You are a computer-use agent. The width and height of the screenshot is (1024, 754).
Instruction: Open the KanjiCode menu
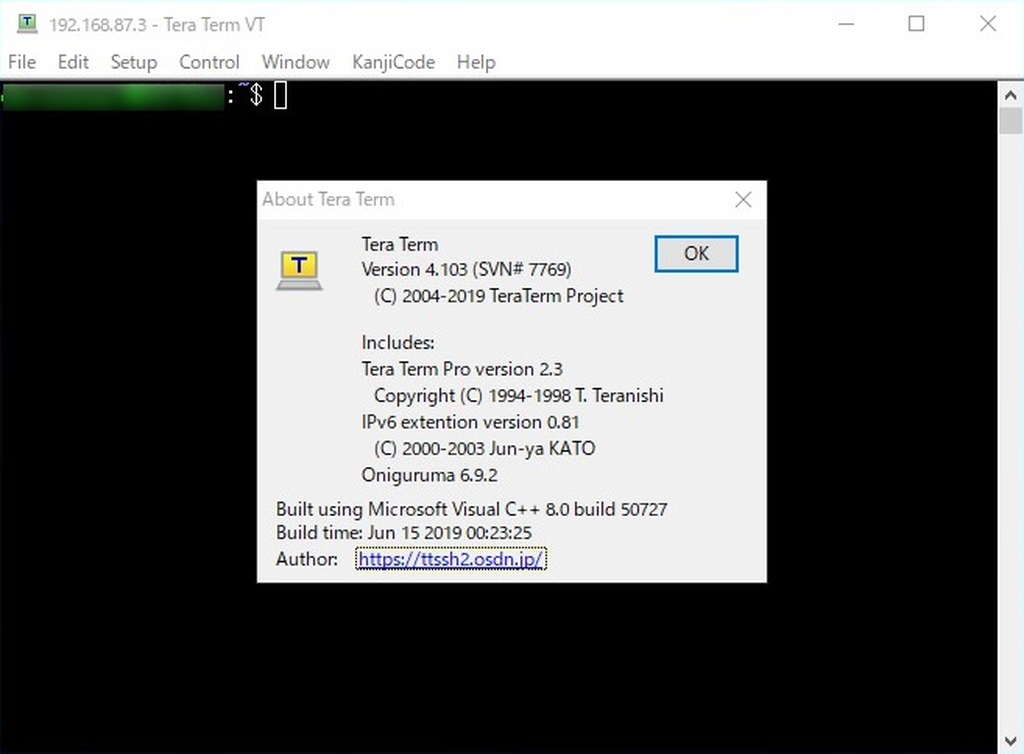(393, 62)
